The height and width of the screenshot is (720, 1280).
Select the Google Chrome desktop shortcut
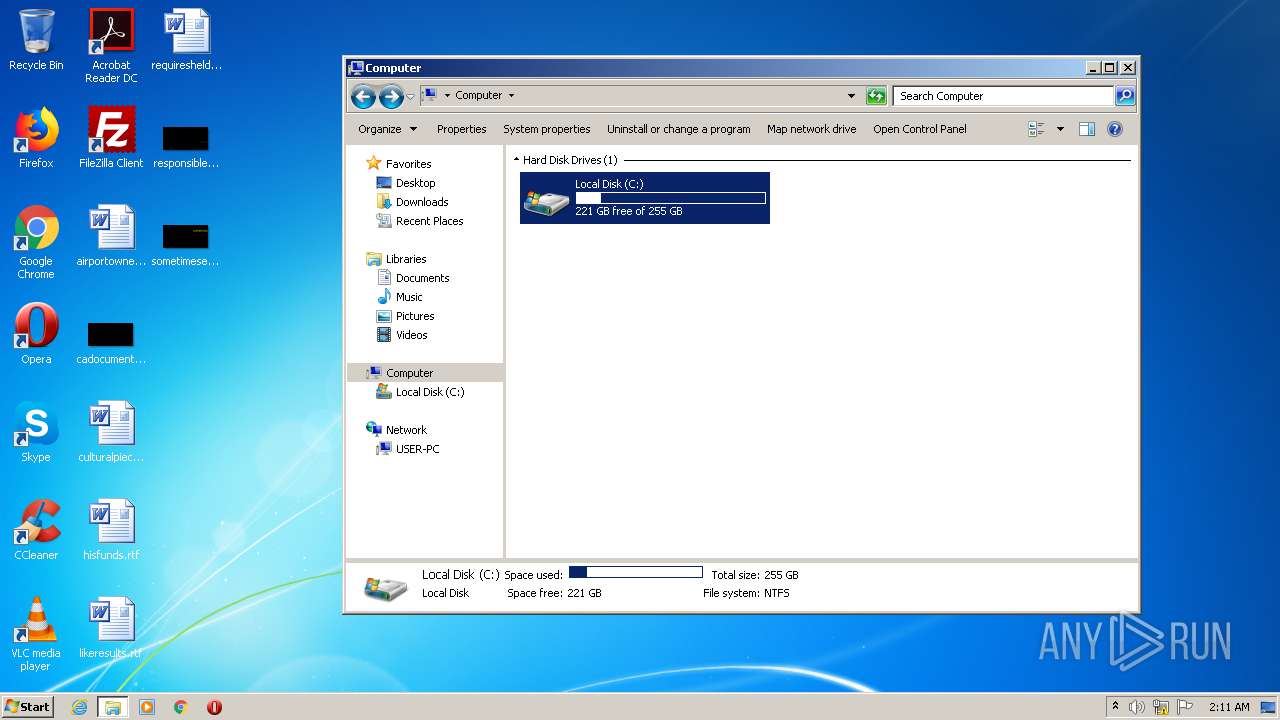(36, 242)
